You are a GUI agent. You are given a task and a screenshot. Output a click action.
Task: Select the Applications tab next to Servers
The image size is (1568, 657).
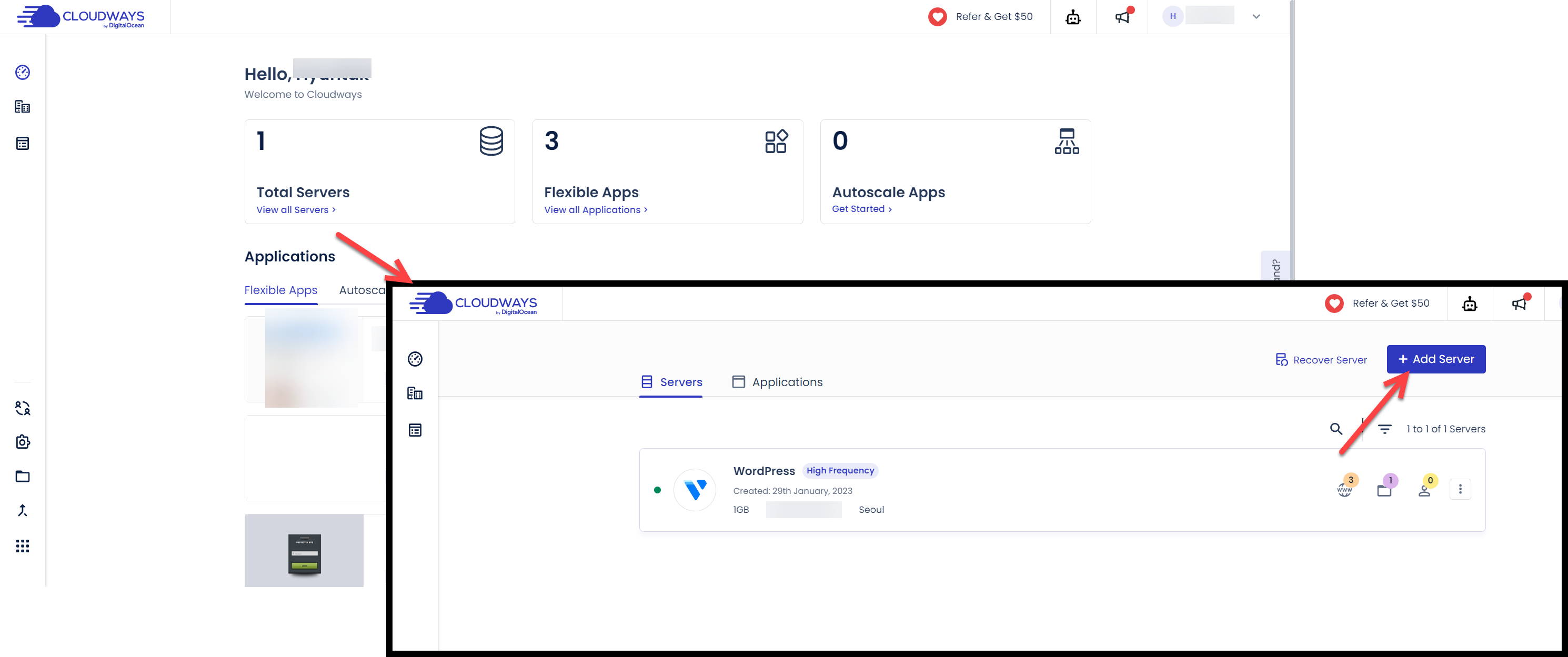tap(777, 382)
